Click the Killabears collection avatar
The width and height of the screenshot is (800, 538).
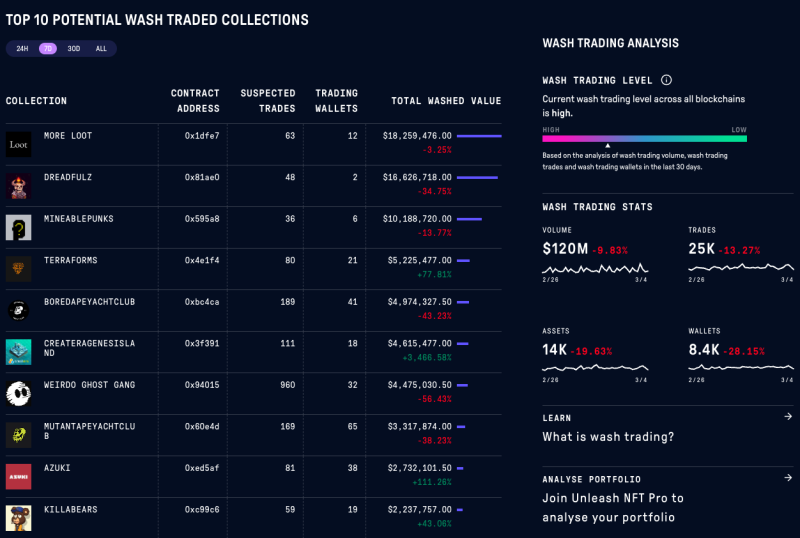[x=18, y=518]
